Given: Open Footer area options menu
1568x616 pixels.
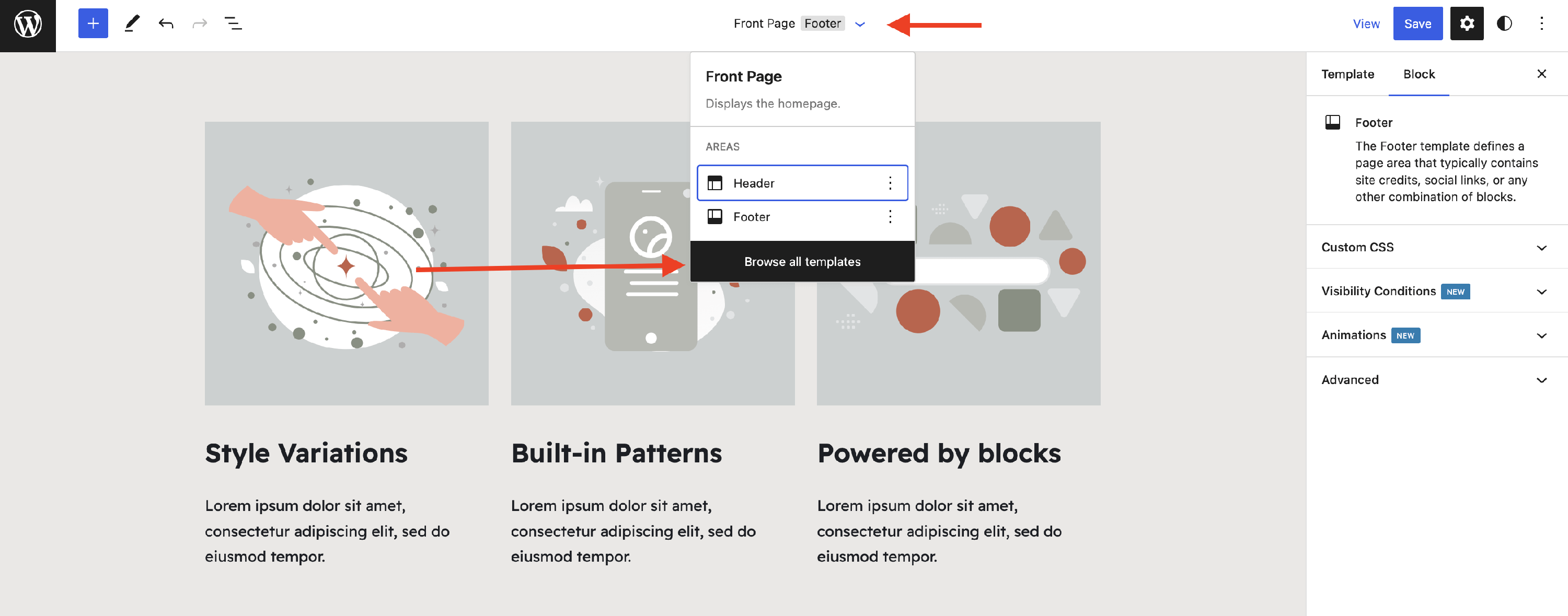Looking at the screenshot, I should (x=890, y=217).
